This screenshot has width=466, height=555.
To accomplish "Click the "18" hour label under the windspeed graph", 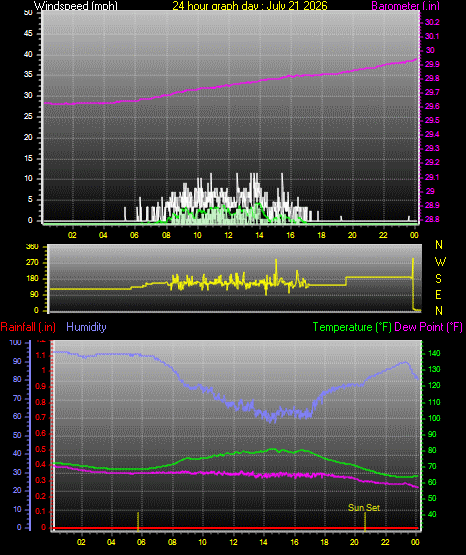I will (321, 235).
